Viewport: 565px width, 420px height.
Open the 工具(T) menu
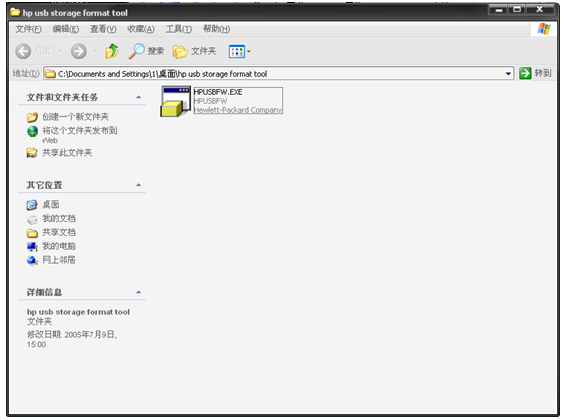click(x=179, y=29)
